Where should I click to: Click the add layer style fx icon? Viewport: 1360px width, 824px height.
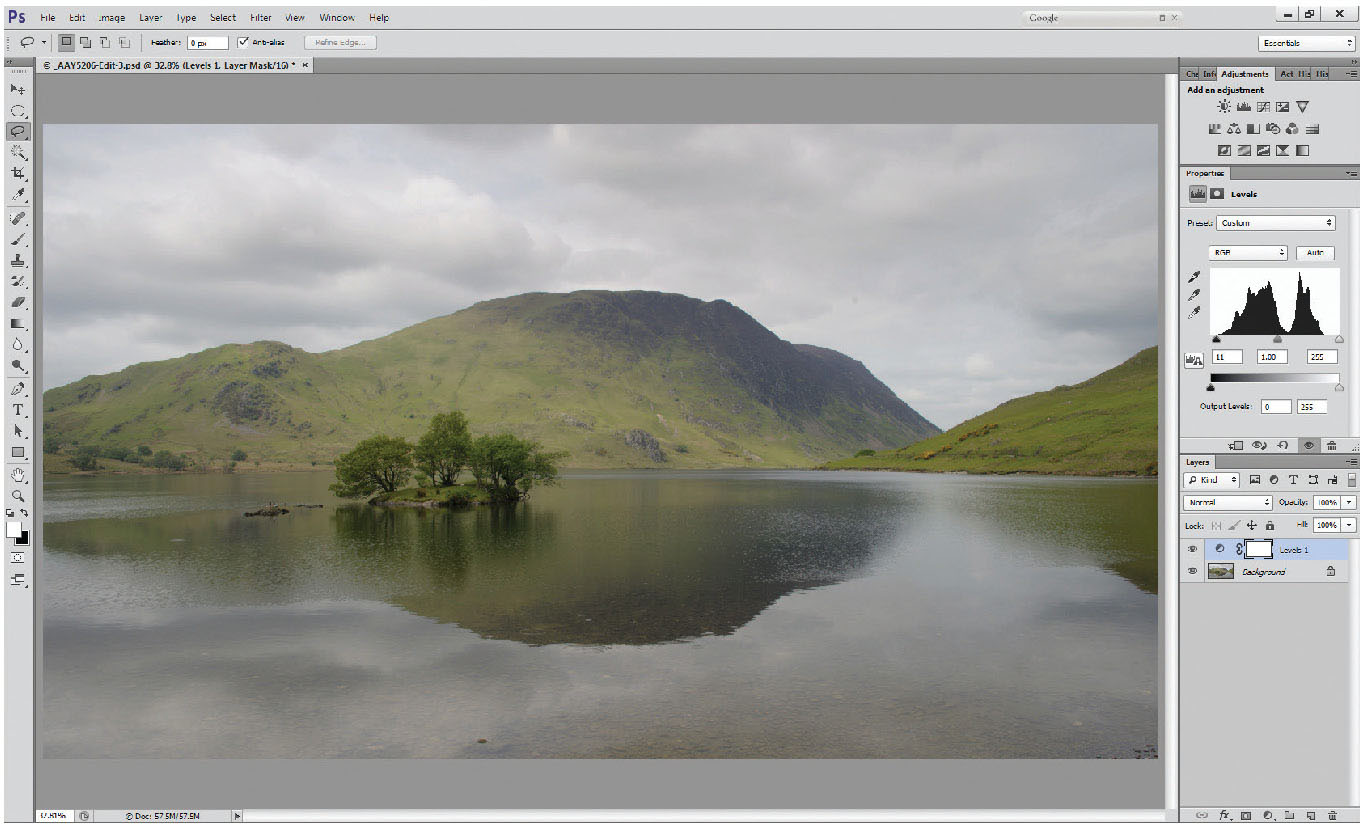pyautogui.click(x=1224, y=816)
